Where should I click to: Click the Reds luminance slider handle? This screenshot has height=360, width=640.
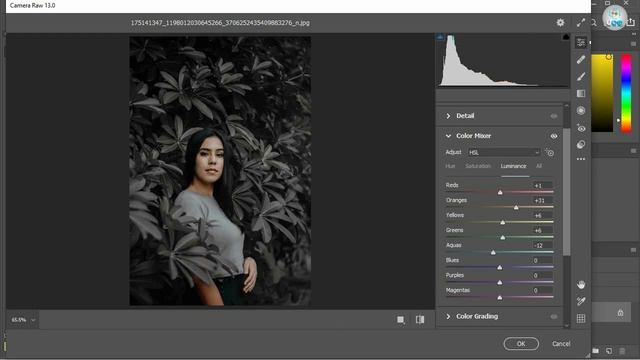(500, 192)
